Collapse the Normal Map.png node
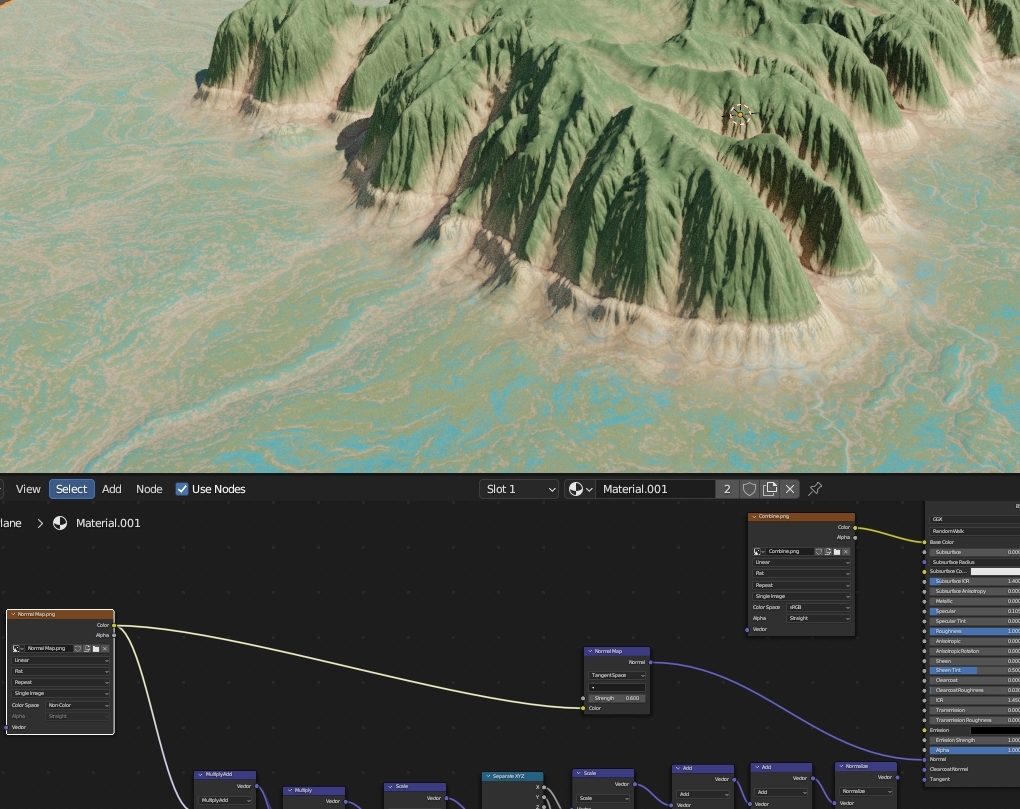1020x809 pixels. click(x=13, y=614)
